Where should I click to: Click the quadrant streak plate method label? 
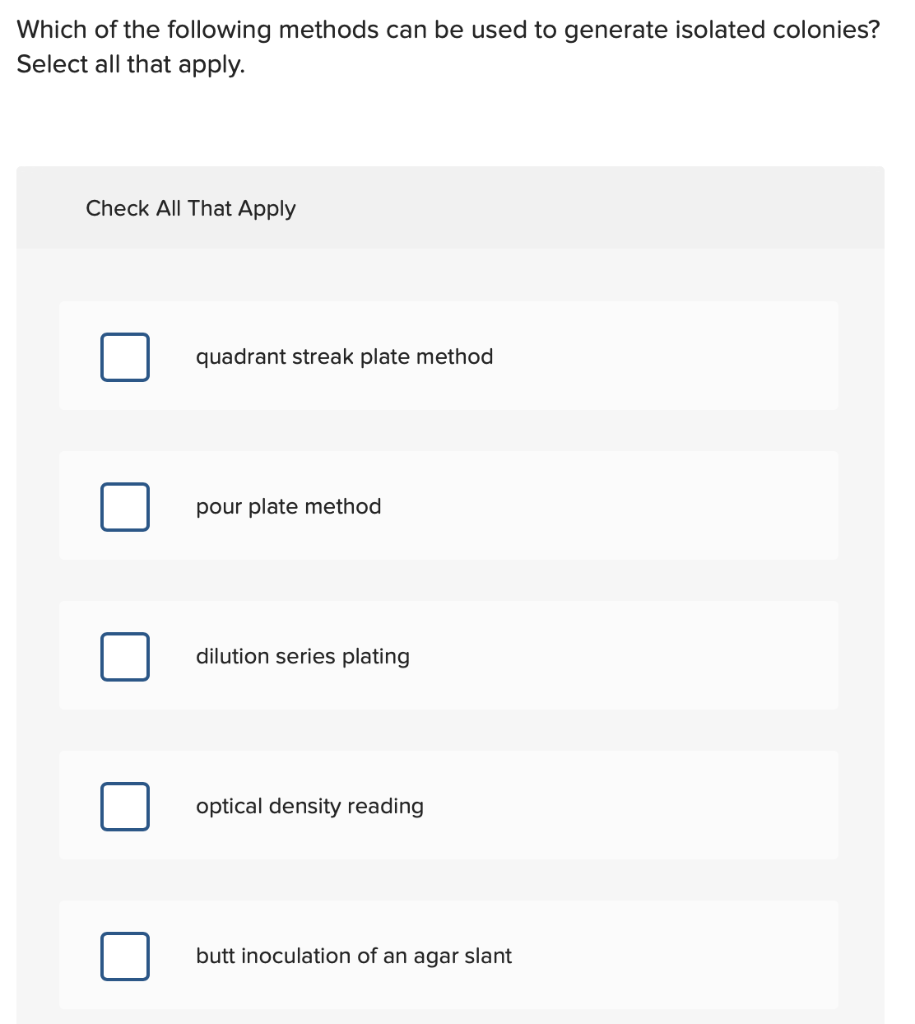[x=344, y=356]
